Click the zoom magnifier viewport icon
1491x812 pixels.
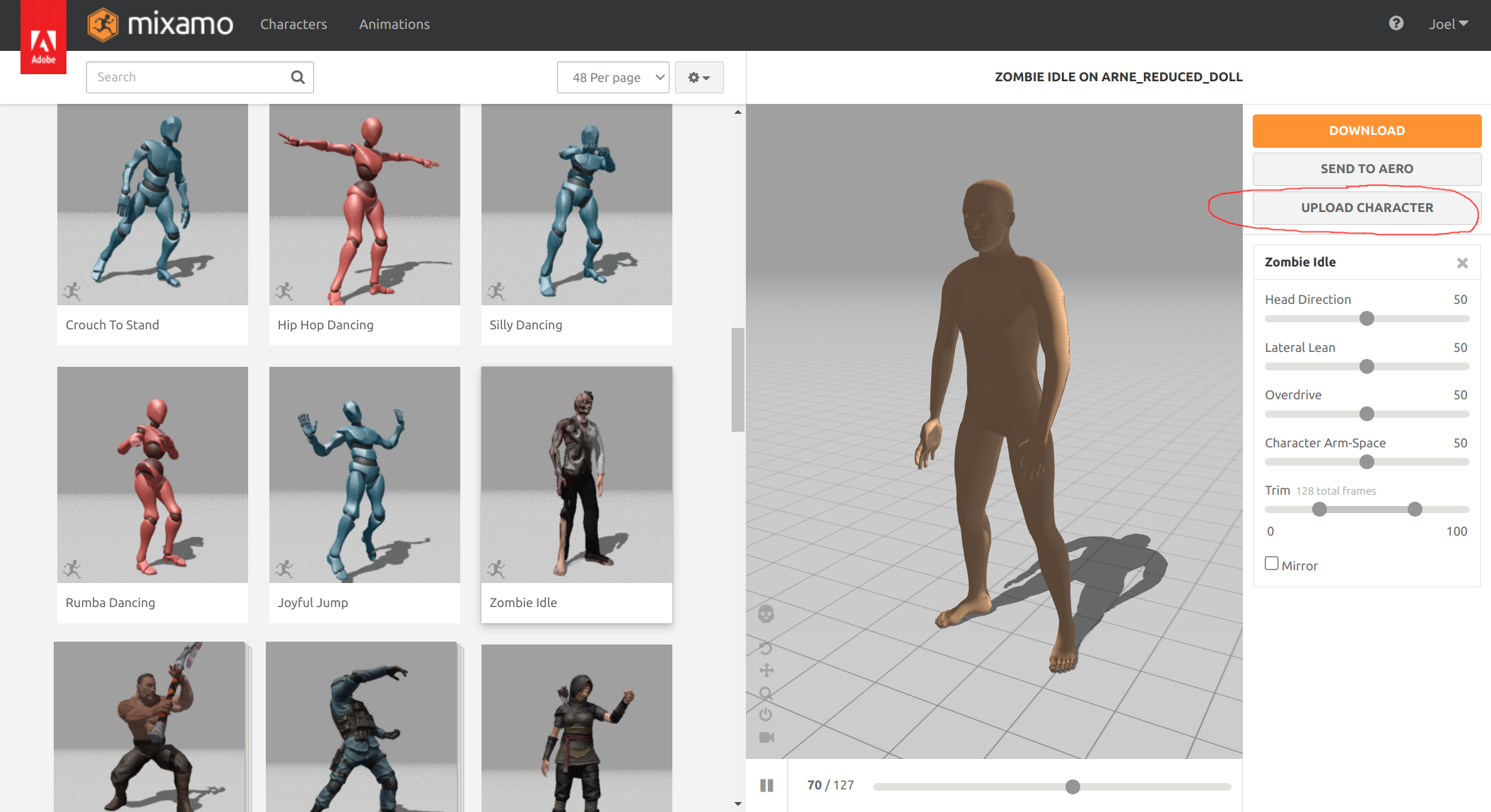pos(766,693)
